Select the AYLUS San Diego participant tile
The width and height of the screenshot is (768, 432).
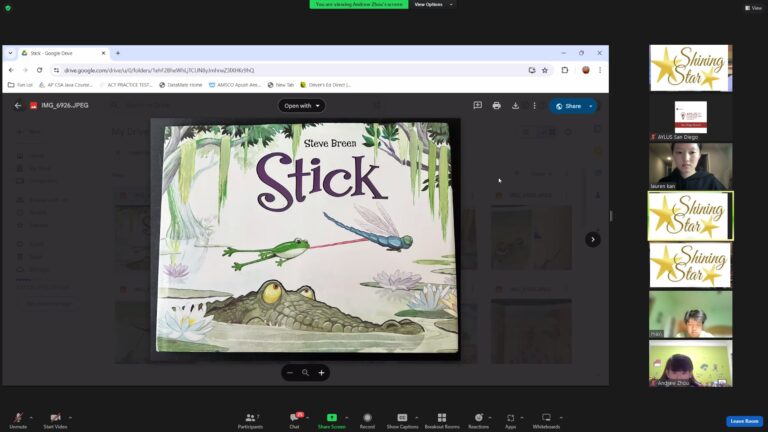click(691, 118)
